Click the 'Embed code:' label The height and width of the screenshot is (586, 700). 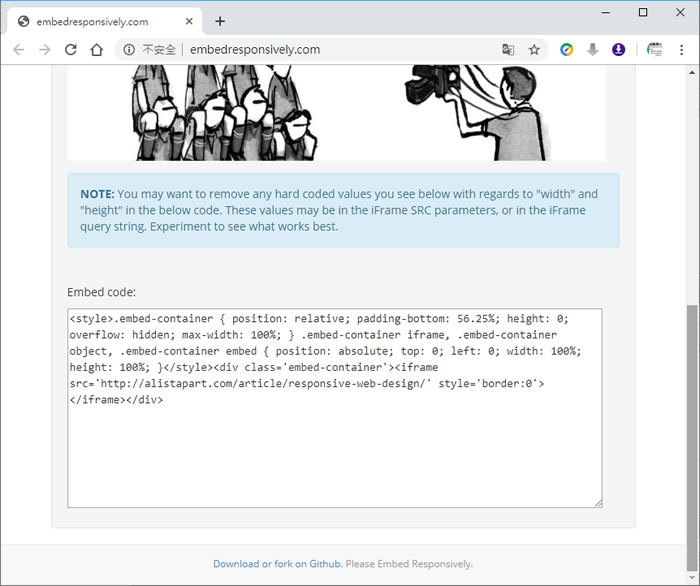coord(101,292)
